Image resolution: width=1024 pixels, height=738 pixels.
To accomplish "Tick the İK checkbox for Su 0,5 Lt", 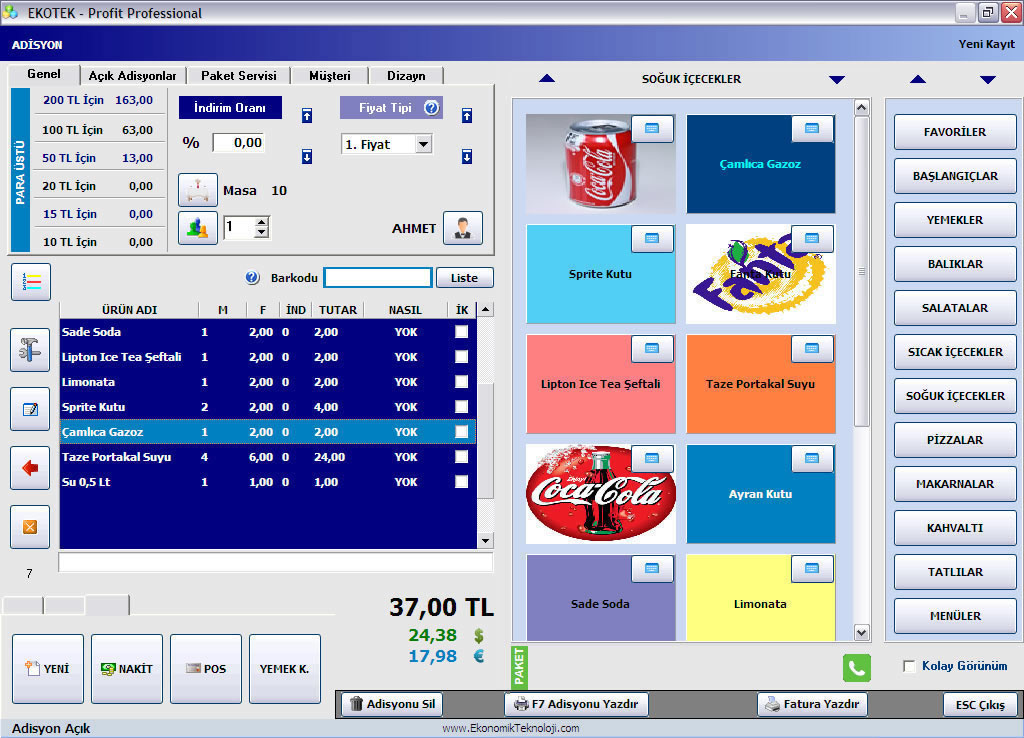I will click(462, 481).
